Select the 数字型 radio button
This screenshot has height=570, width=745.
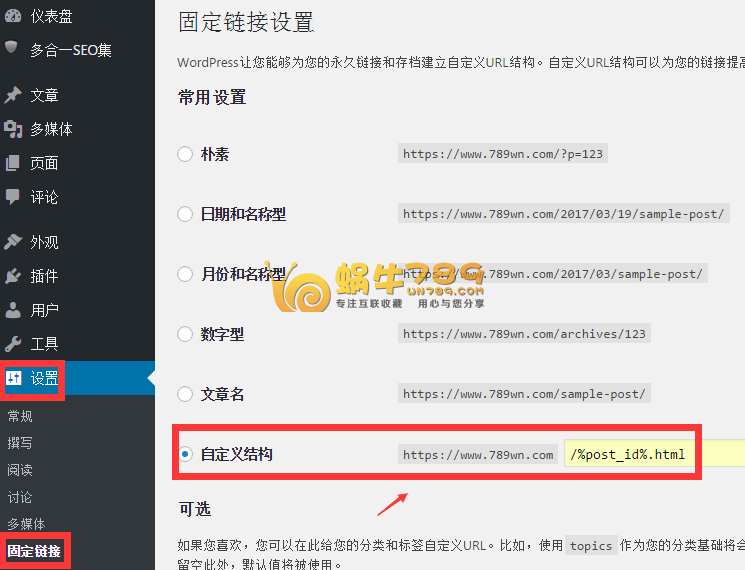tap(185, 334)
